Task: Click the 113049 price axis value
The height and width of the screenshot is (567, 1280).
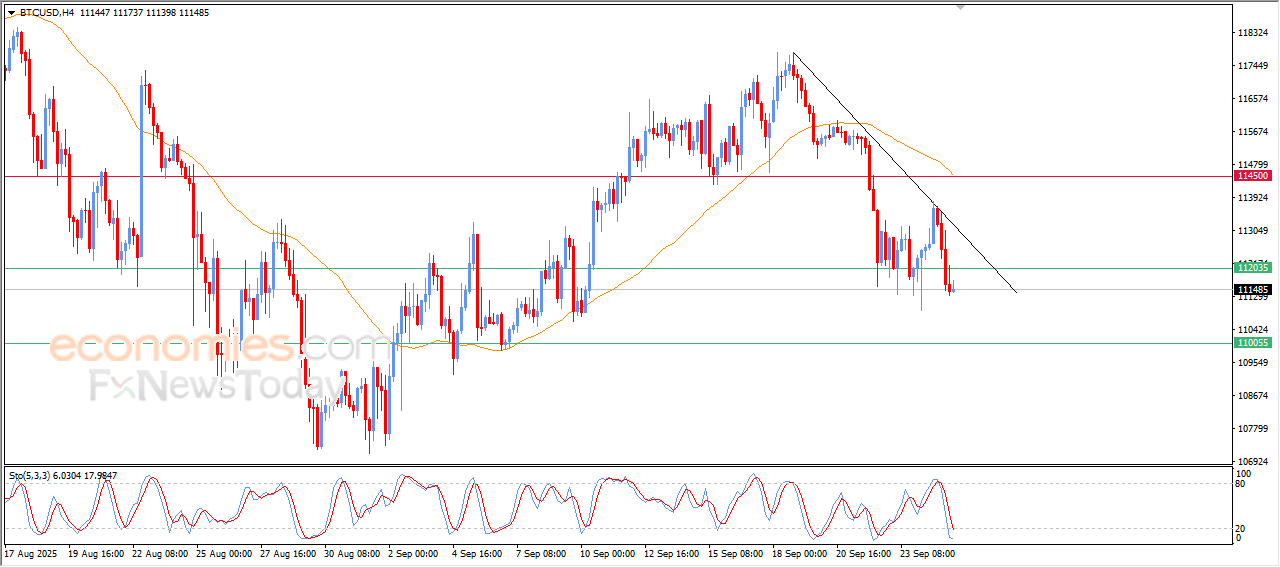Action: pyautogui.click(x=1253, y=231)
